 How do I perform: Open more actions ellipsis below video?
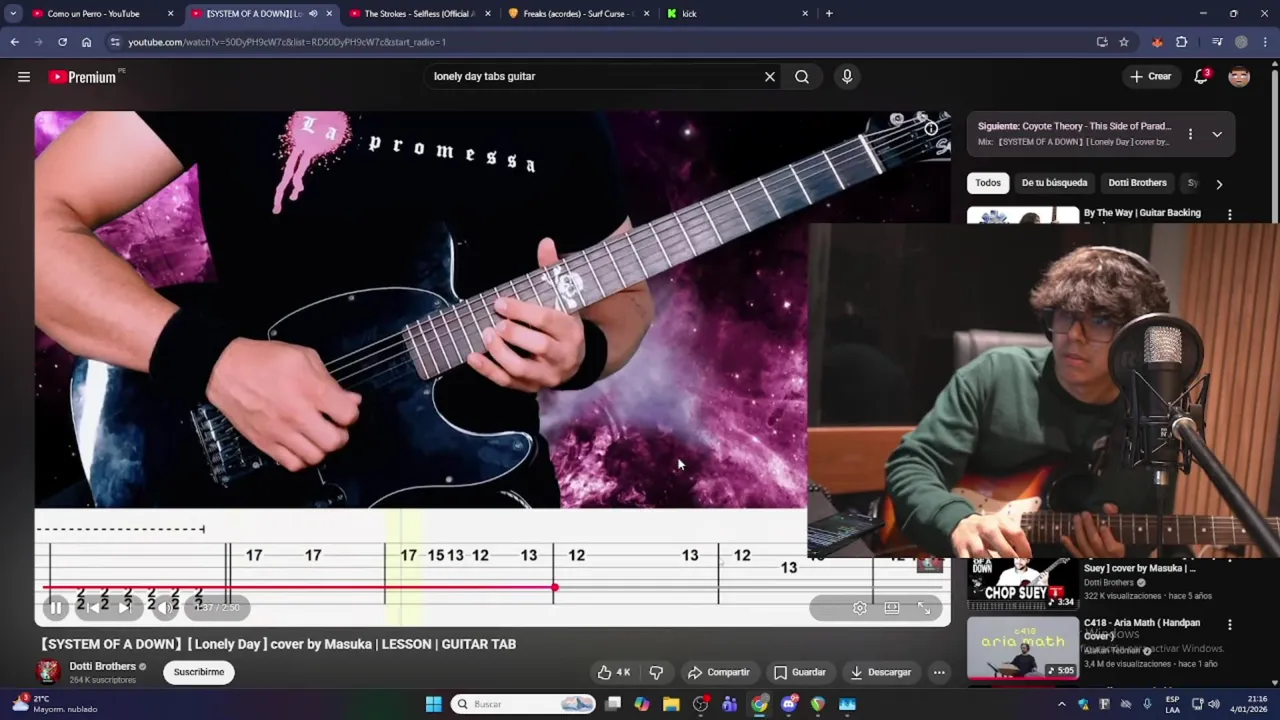click(939, 672)
